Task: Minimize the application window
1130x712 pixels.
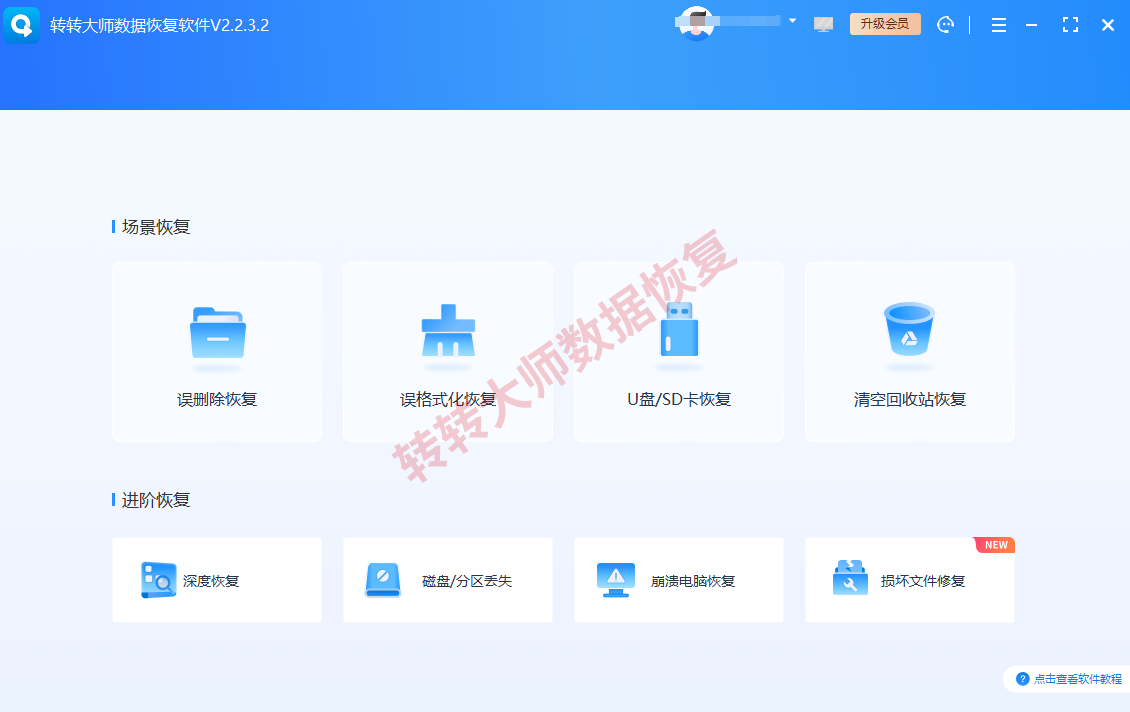Action: 1032,25
